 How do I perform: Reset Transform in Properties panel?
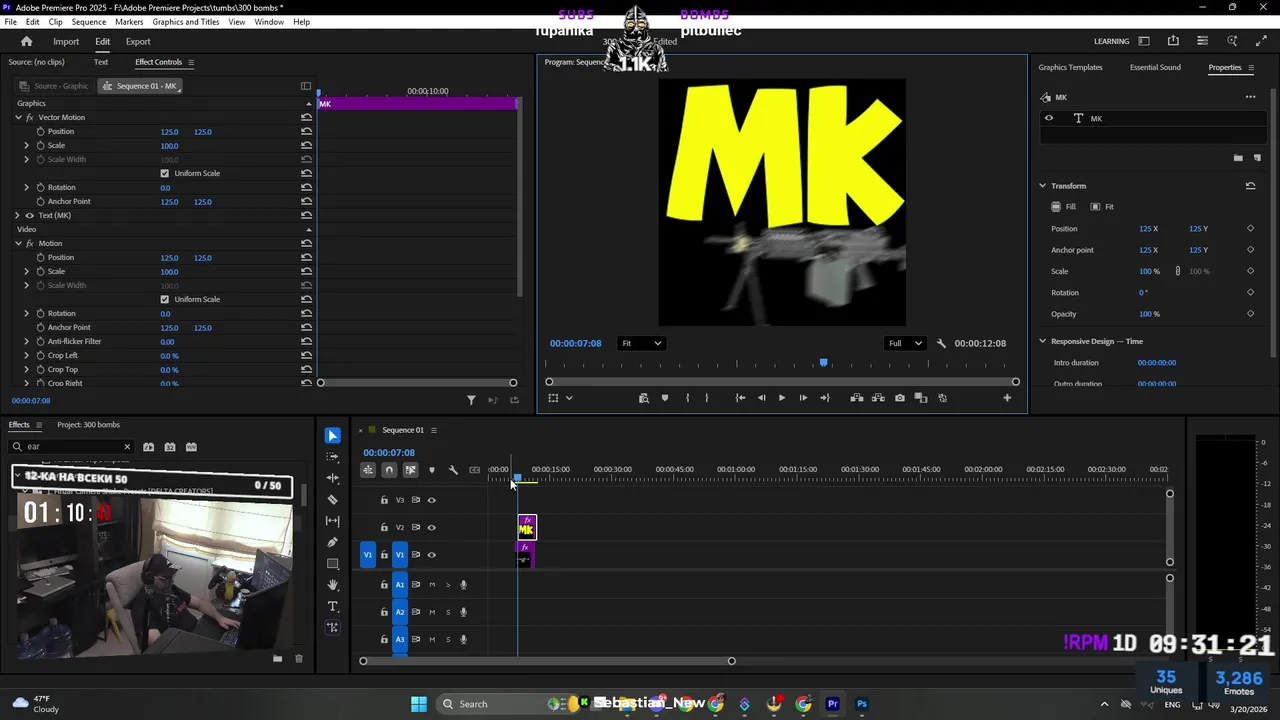point(1250,186)
